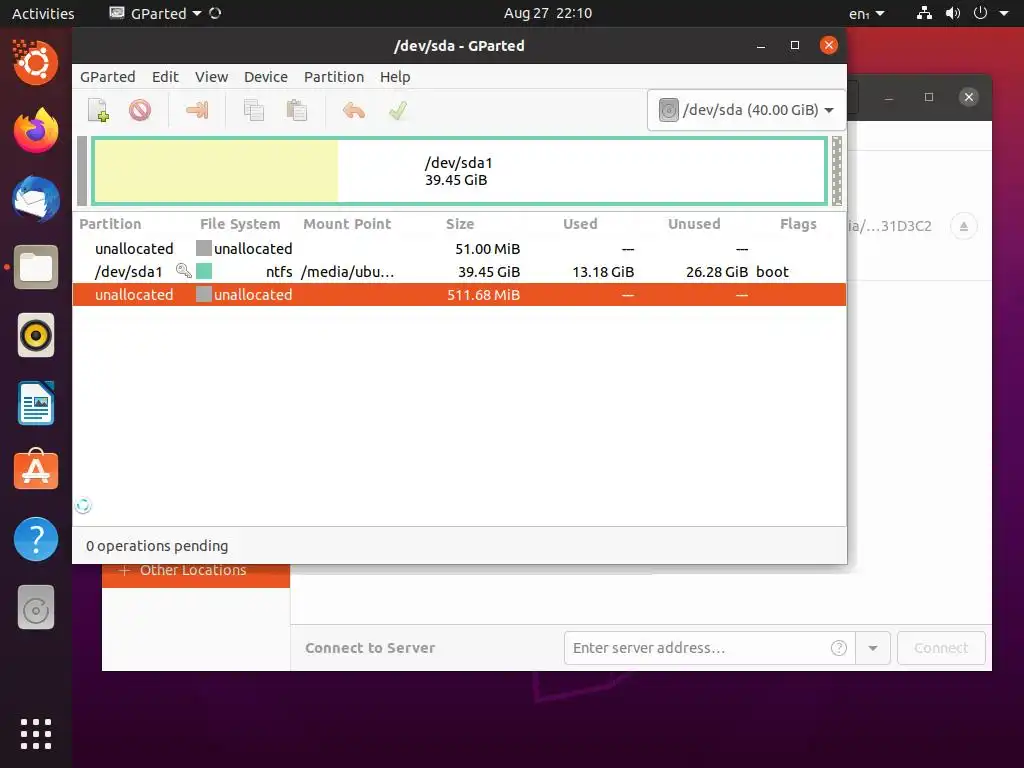Open Files from the dock

(36, 267)
